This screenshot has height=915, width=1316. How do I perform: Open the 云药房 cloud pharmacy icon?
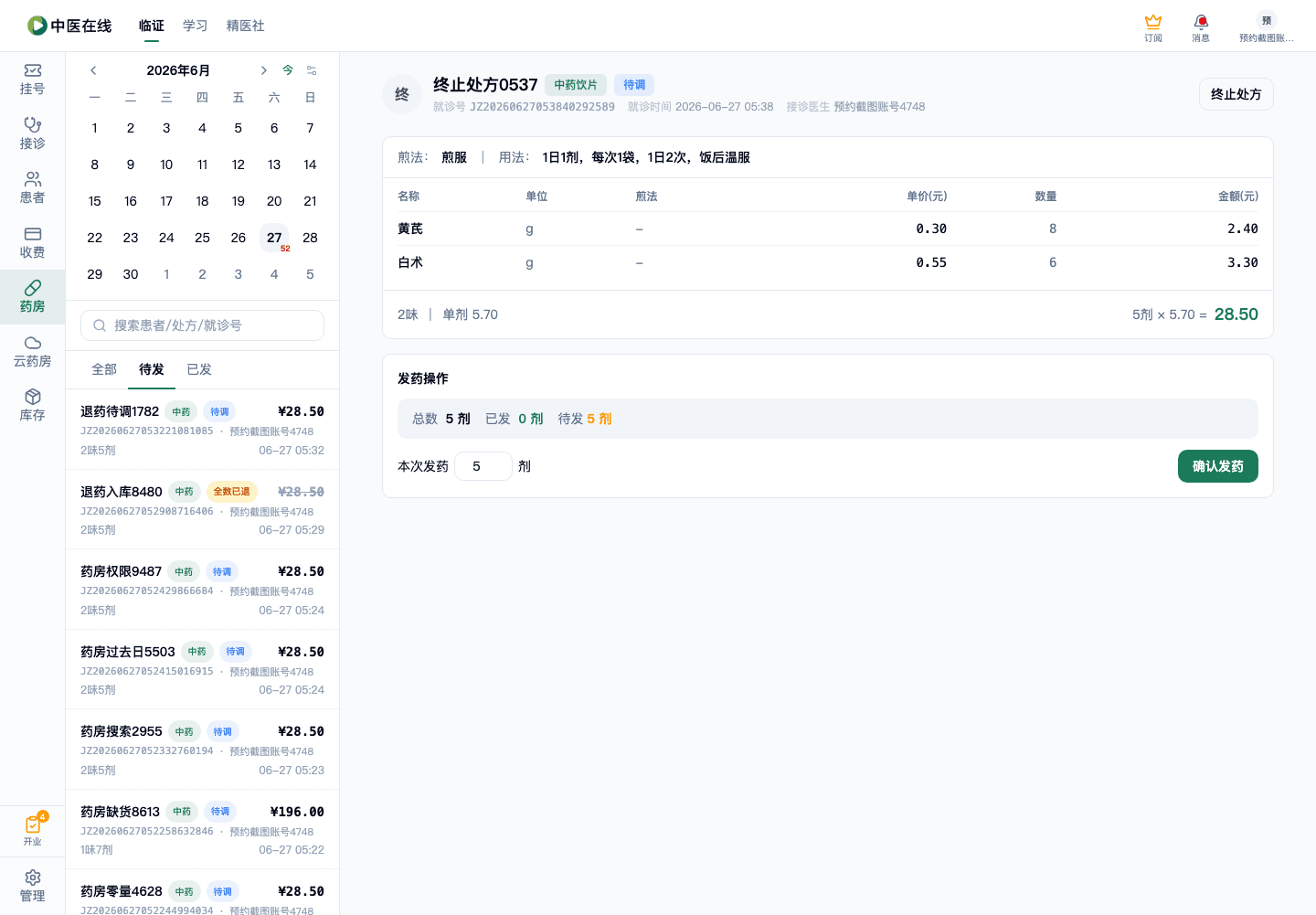coord(32,351)
